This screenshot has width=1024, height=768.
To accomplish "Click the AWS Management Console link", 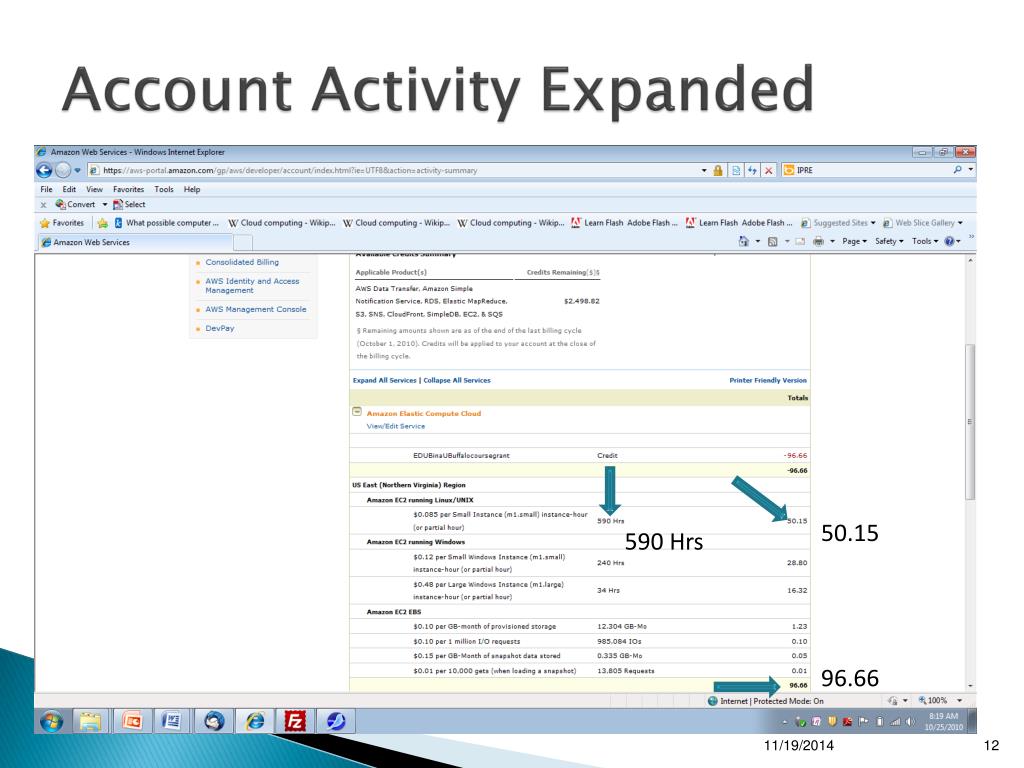I will point(255,309).
